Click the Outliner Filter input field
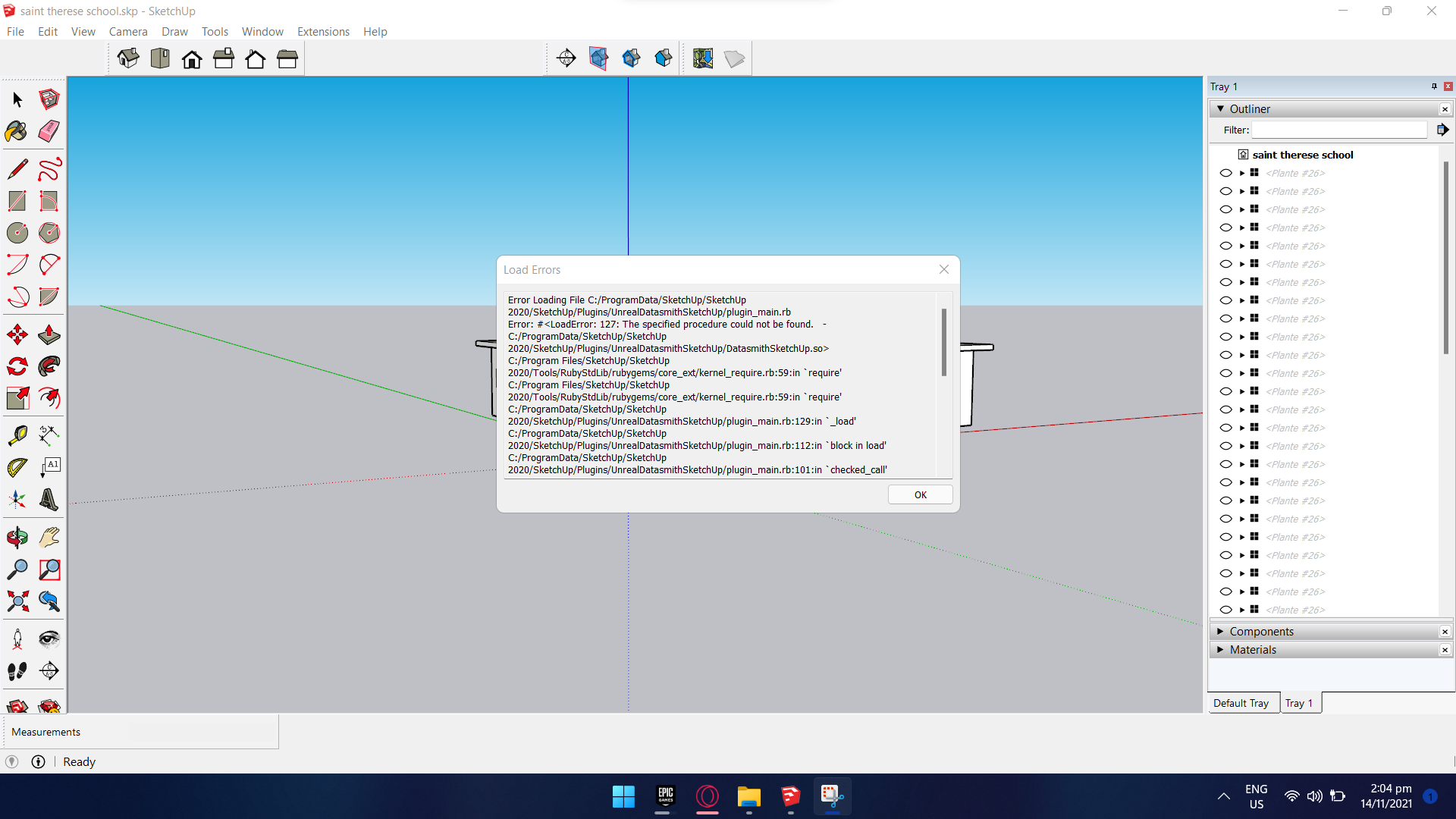This screenshot has width=1456, height=819. click(x=1338, y=130)
